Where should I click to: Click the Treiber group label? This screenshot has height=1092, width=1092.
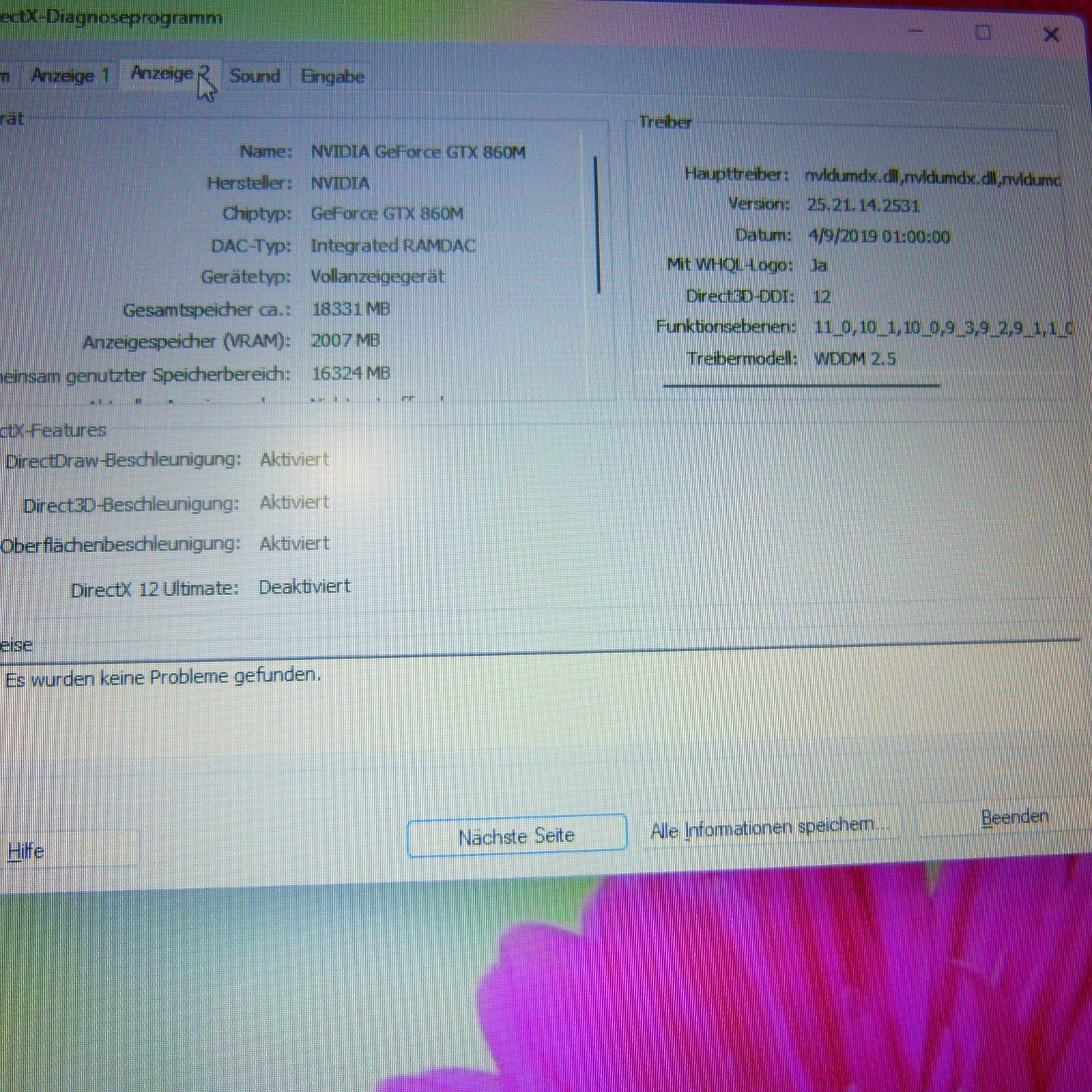[665, 122]
